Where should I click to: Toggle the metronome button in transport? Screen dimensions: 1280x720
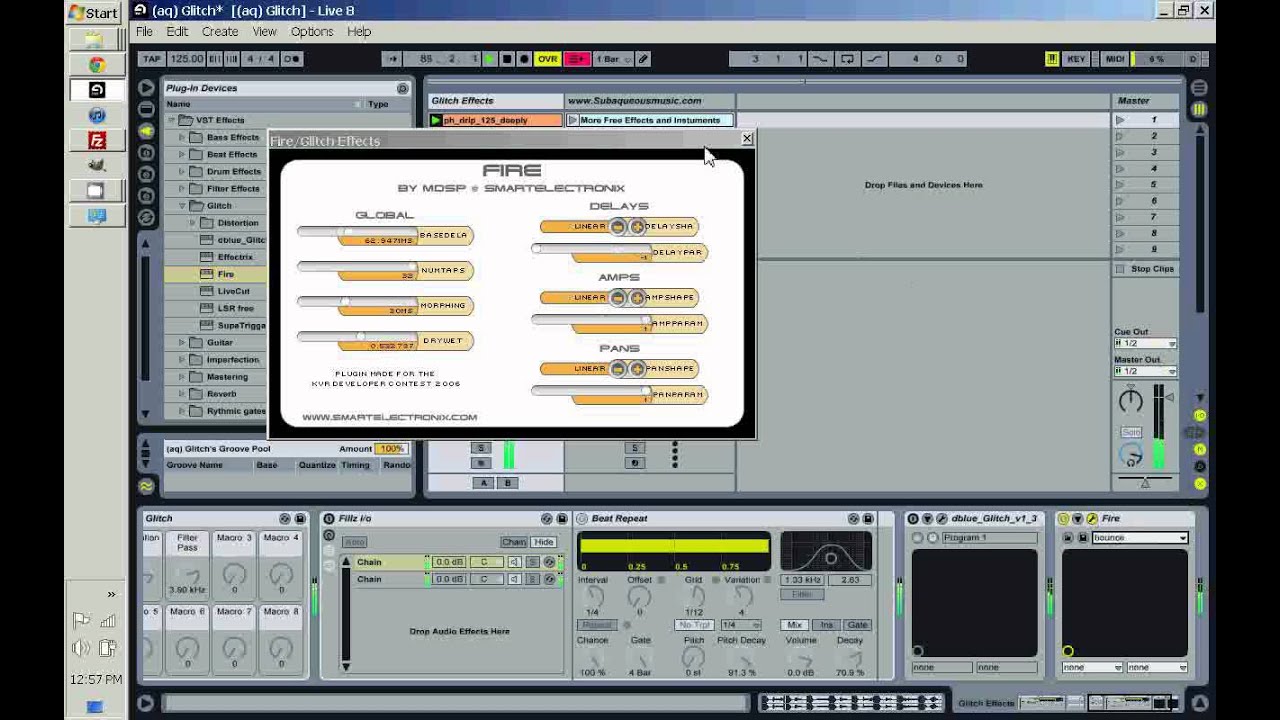(x=292, y=59)
